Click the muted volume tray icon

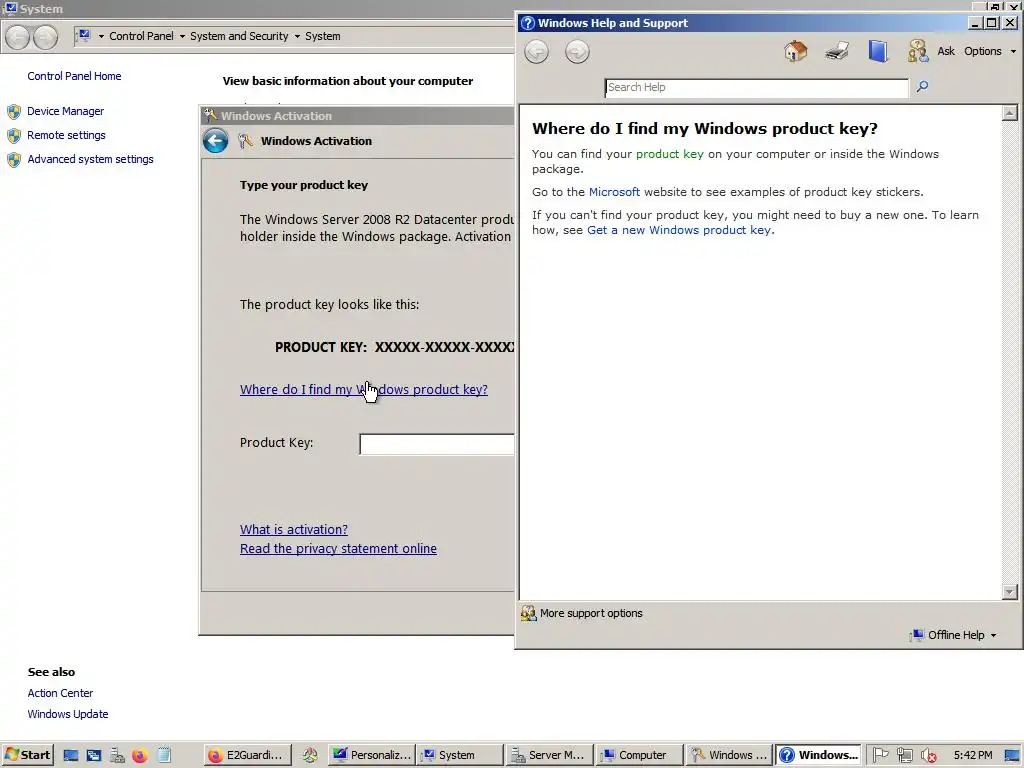pos(928,755)
